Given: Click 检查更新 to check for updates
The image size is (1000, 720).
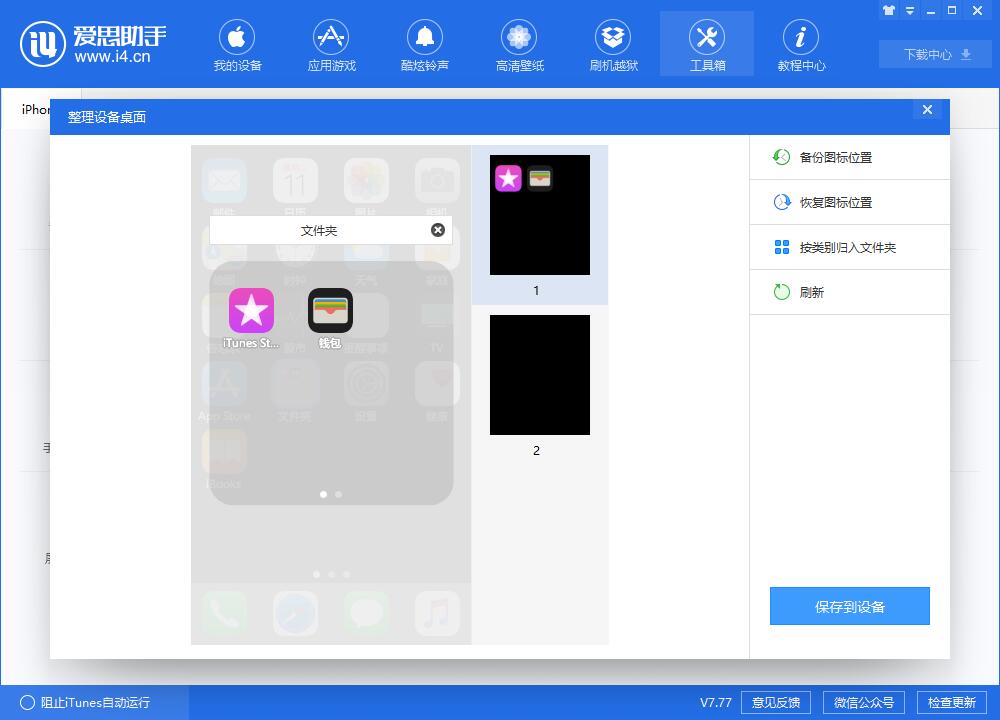Looking at the screenshot, I should (951, 702).
